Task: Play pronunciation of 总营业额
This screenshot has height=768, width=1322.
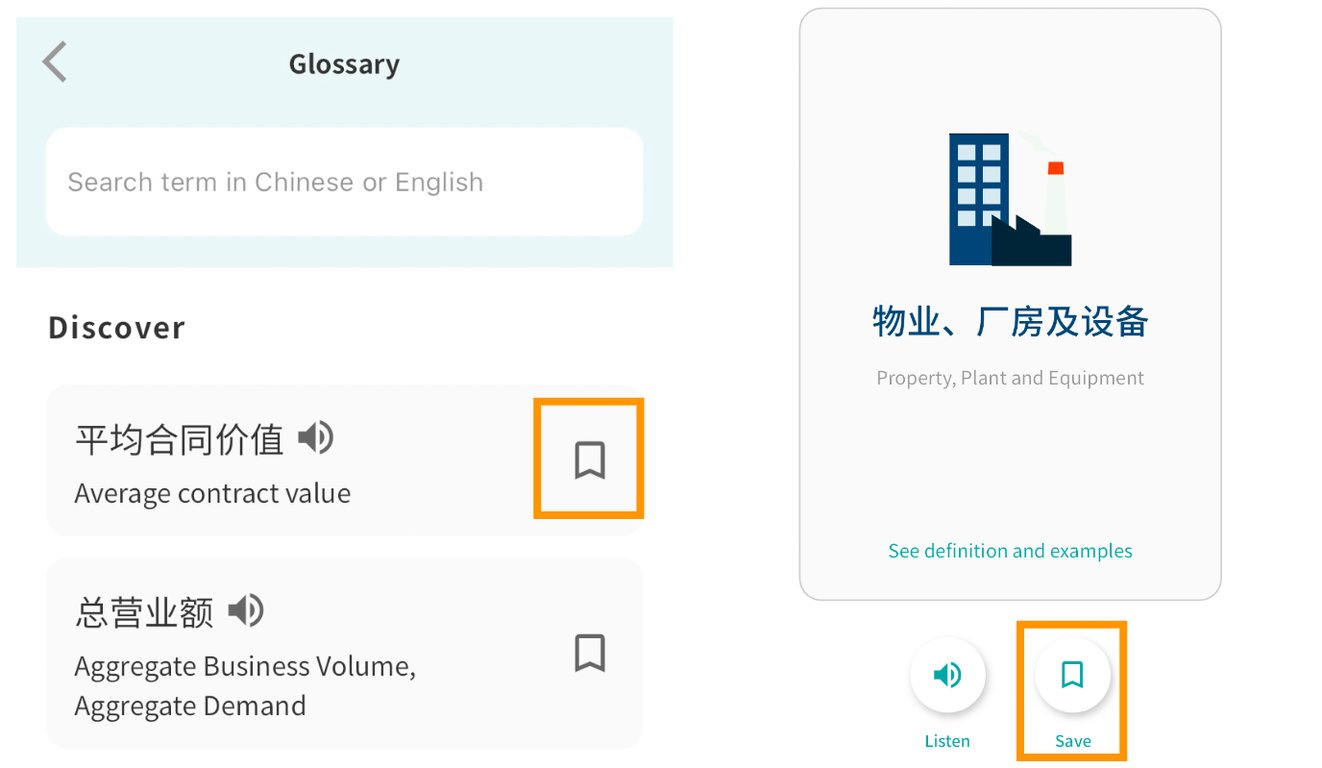Action: [x=246, y=610]
